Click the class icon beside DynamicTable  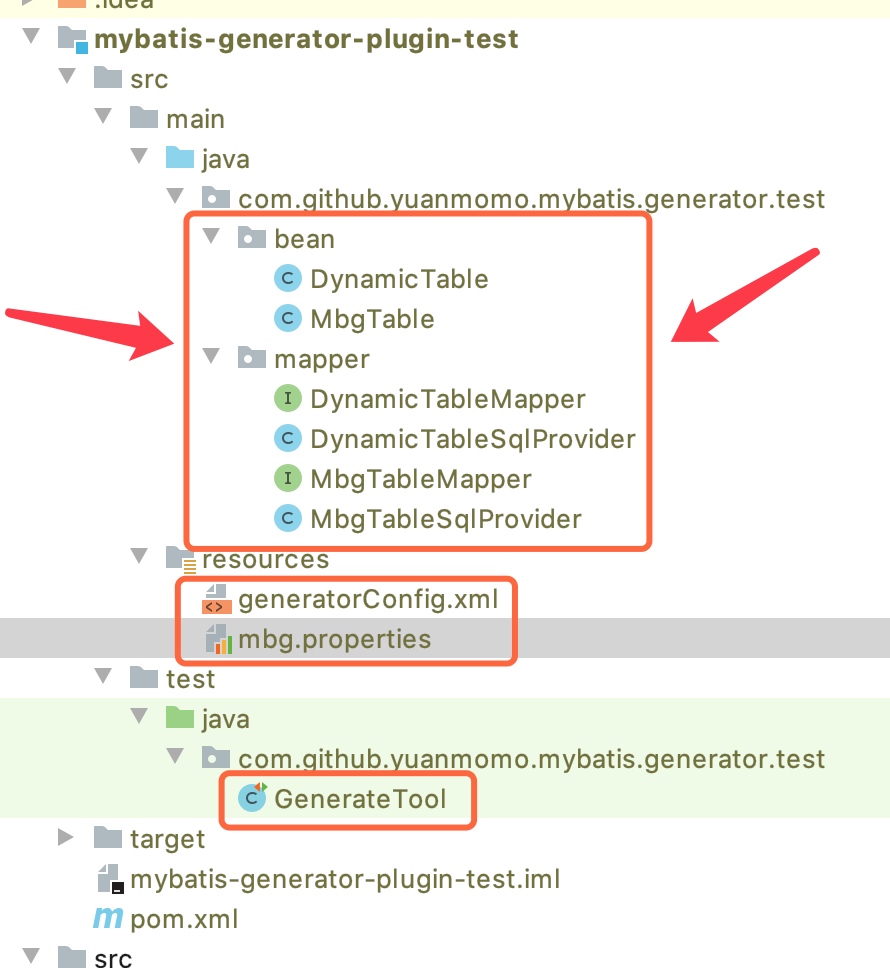287,278
